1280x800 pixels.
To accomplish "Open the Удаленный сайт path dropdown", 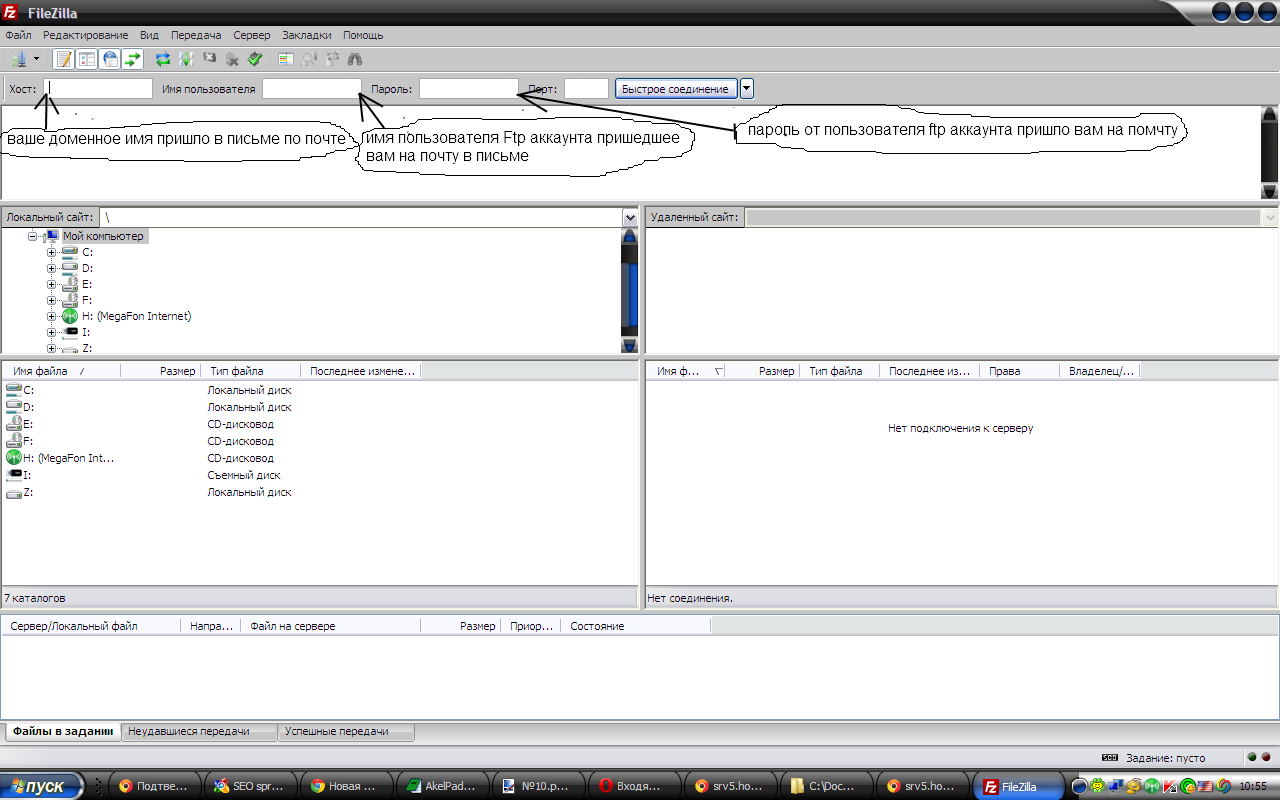I will [1270, 217].
